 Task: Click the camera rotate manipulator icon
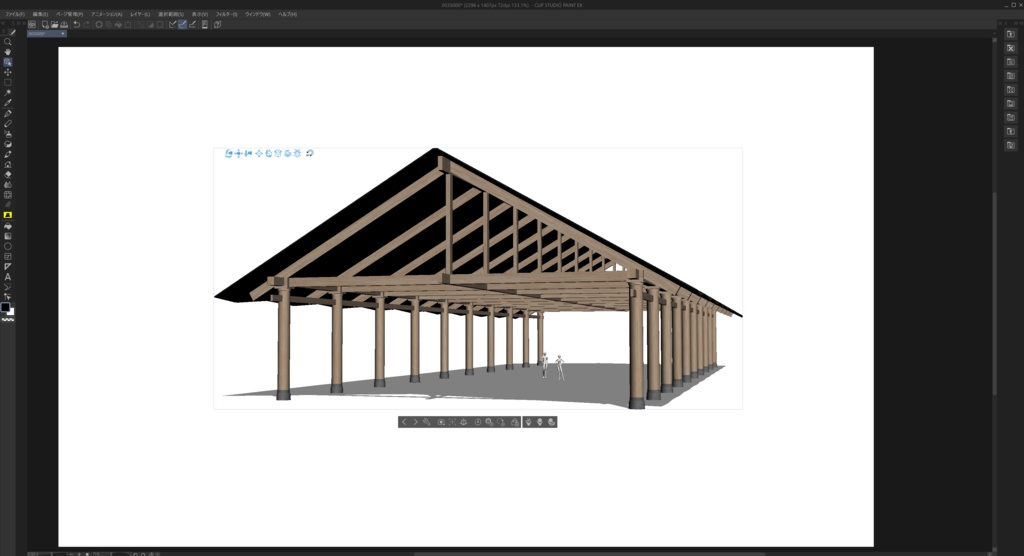[229, 154]
